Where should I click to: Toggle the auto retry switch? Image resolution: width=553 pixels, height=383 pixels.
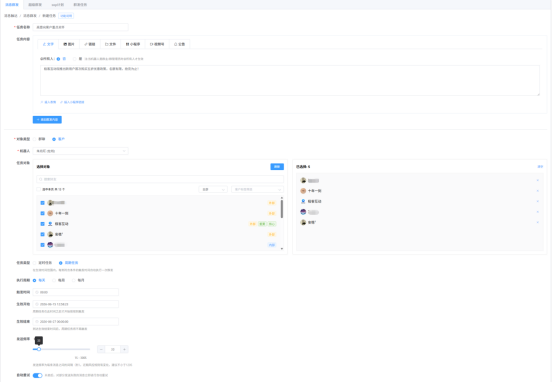(37, 376)
